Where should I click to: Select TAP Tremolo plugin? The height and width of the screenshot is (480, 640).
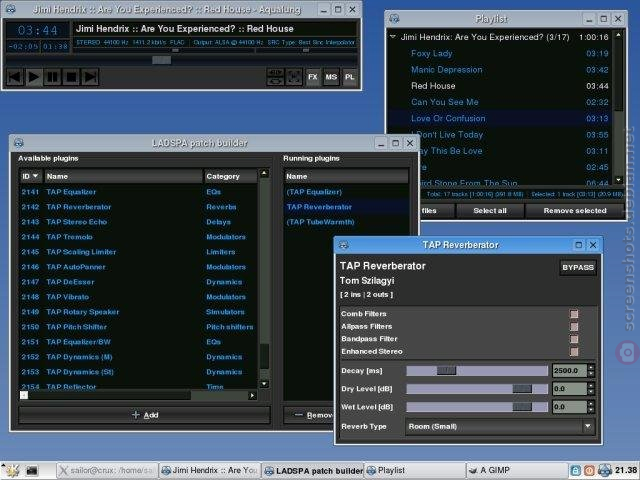[139, 237]
